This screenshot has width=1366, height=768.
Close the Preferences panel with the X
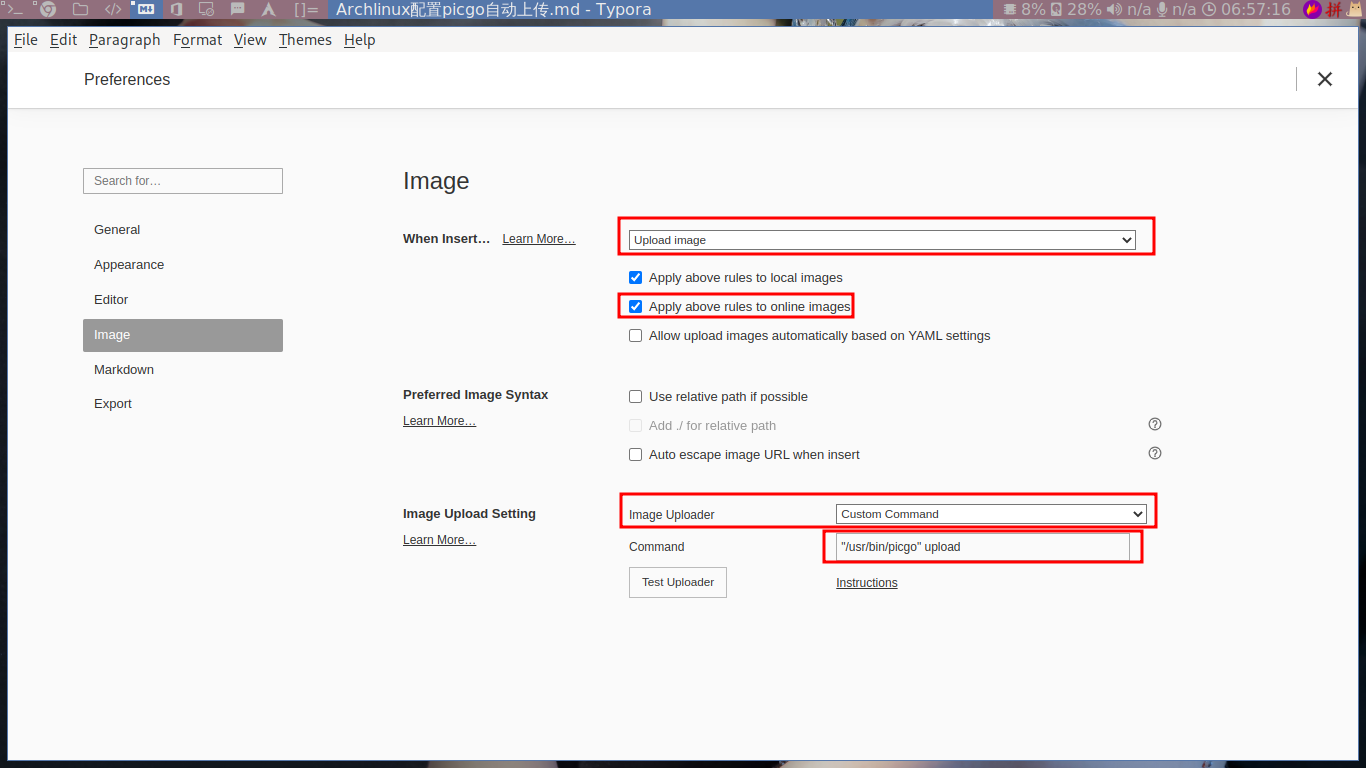[1325, 79]
